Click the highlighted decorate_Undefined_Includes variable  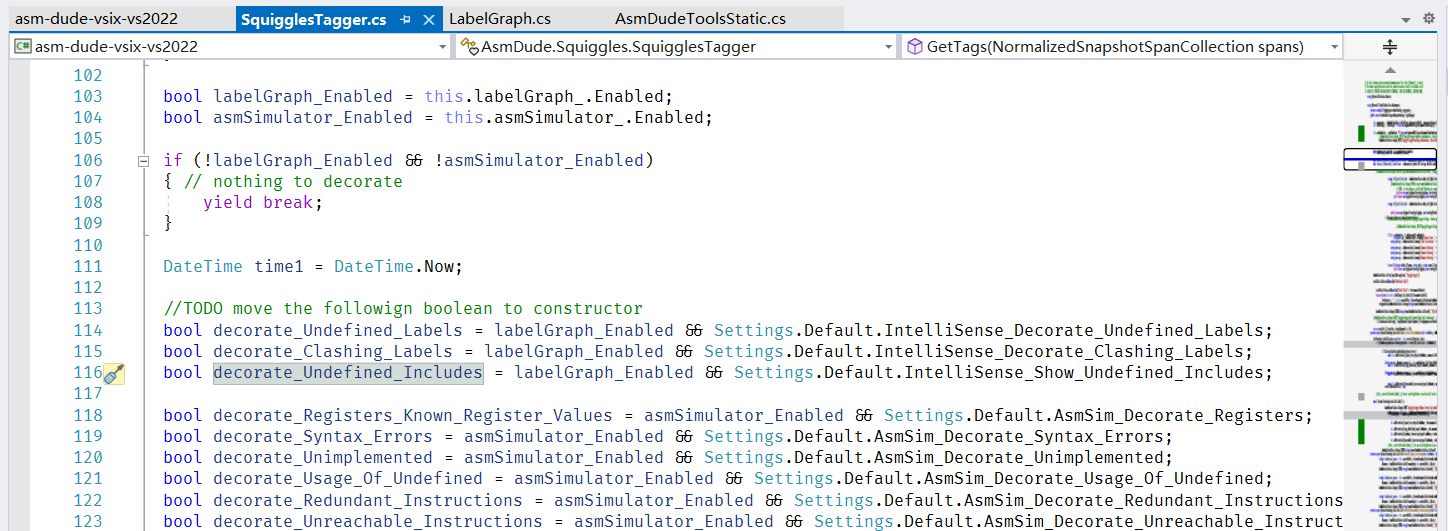(x=347, y=373)
